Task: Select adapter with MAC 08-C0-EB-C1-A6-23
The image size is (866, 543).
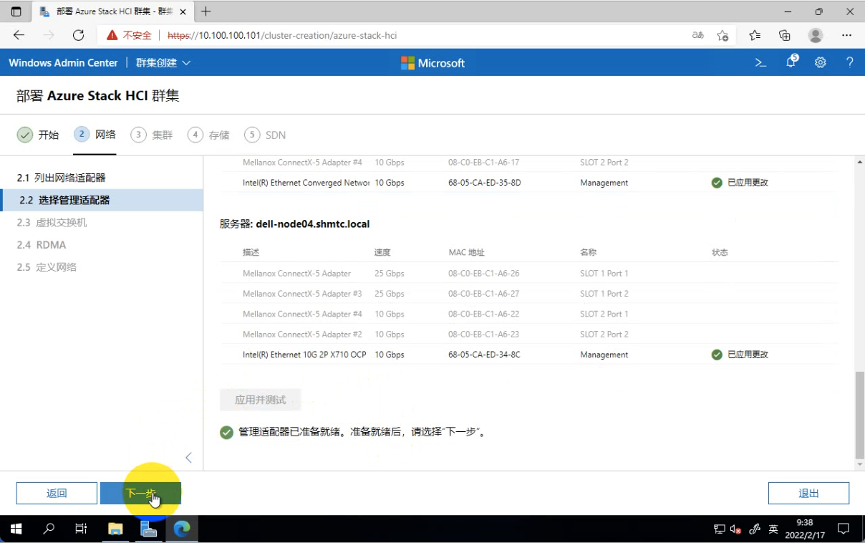Action: (529, 334)
